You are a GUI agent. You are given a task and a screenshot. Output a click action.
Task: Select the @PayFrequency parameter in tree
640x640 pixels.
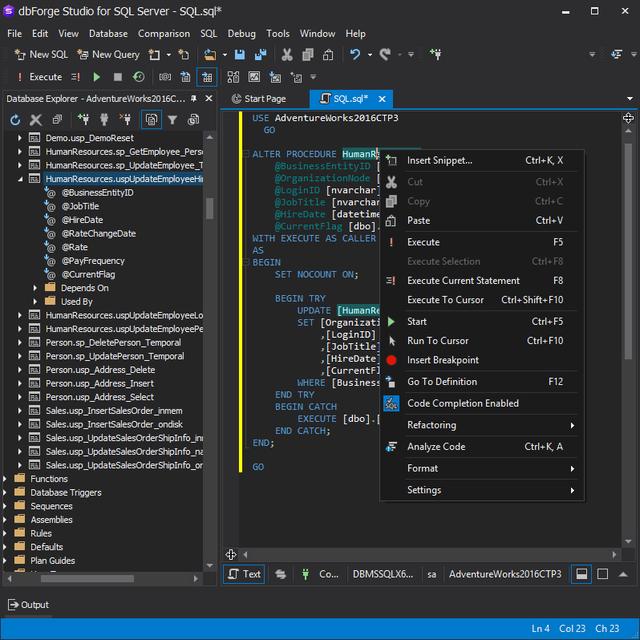coord(93,261)
